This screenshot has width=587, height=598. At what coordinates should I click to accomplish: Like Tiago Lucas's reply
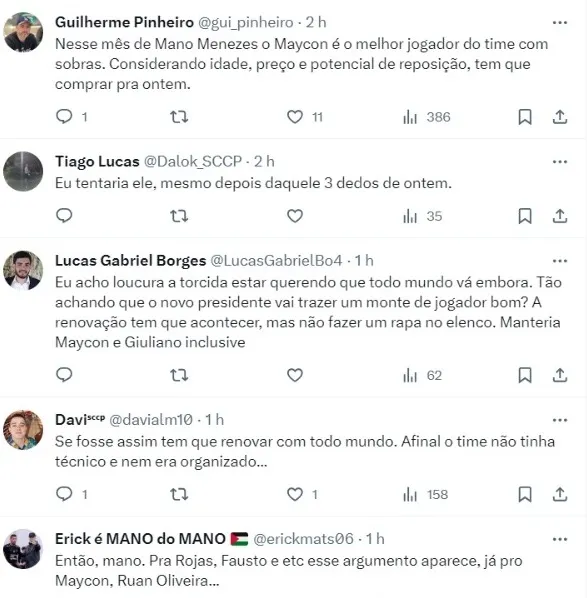295,216
